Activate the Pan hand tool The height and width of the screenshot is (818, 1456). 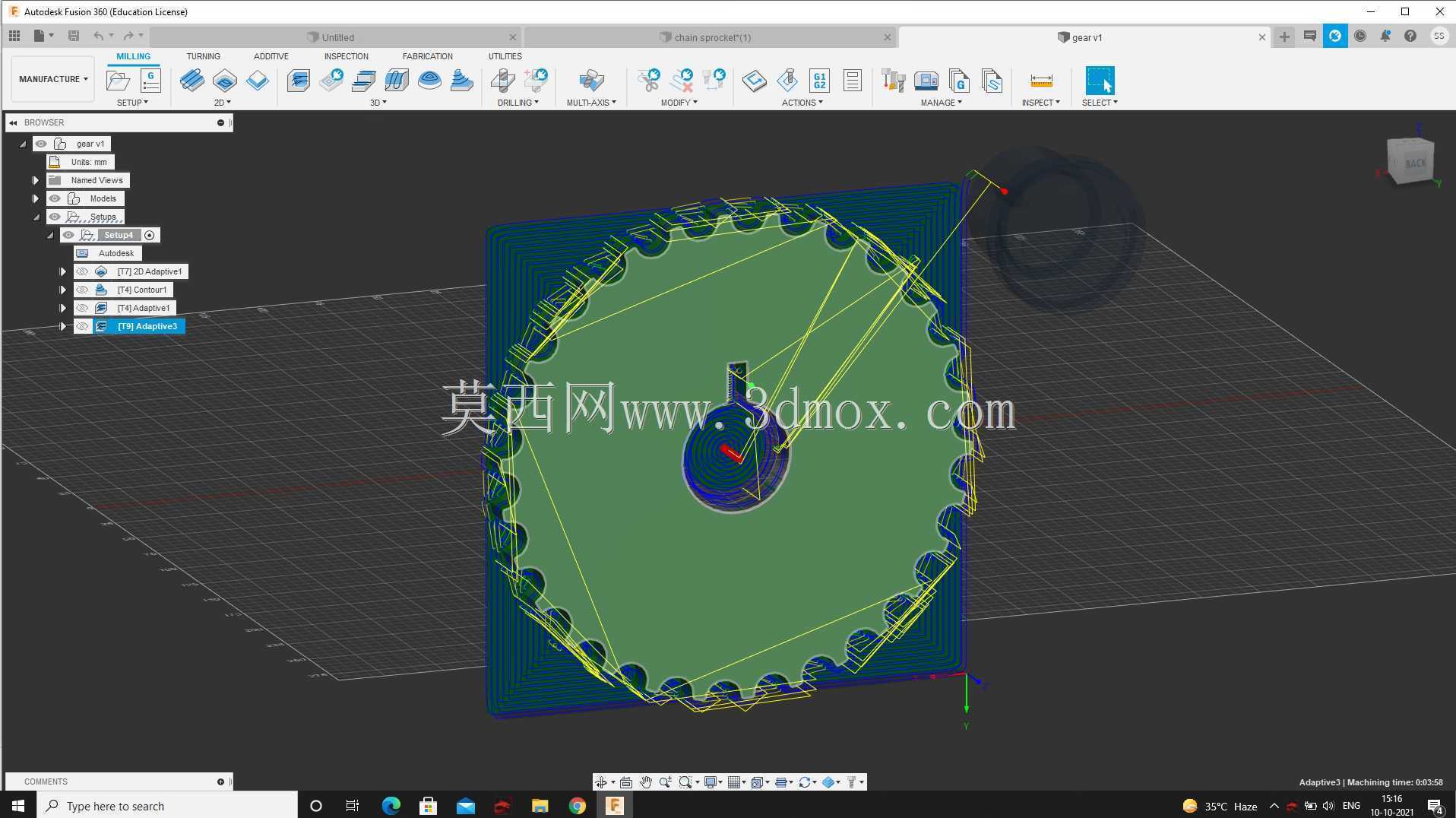[x=646, y=782]
